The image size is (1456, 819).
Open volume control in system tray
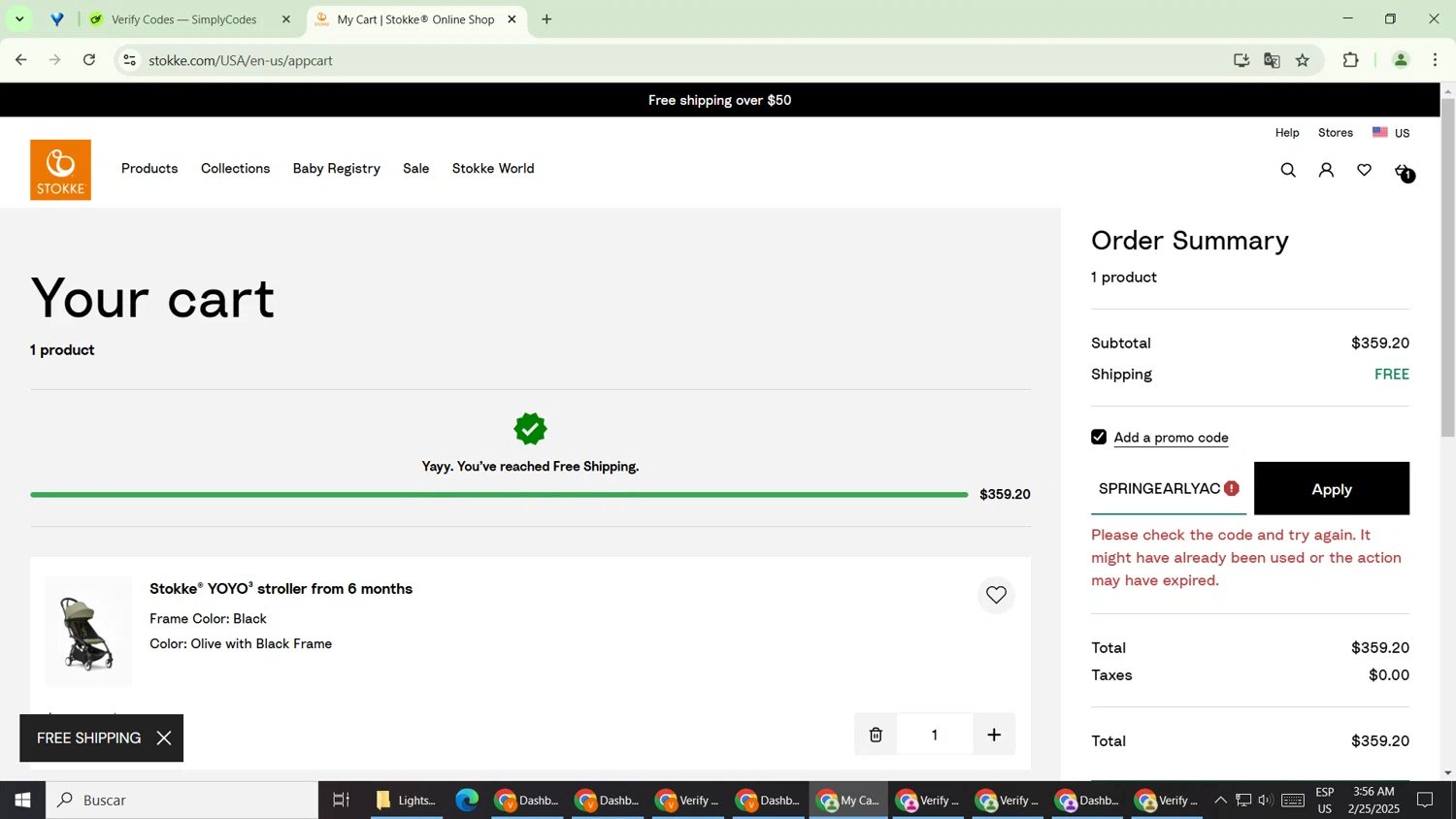[x=1265, y=801]
